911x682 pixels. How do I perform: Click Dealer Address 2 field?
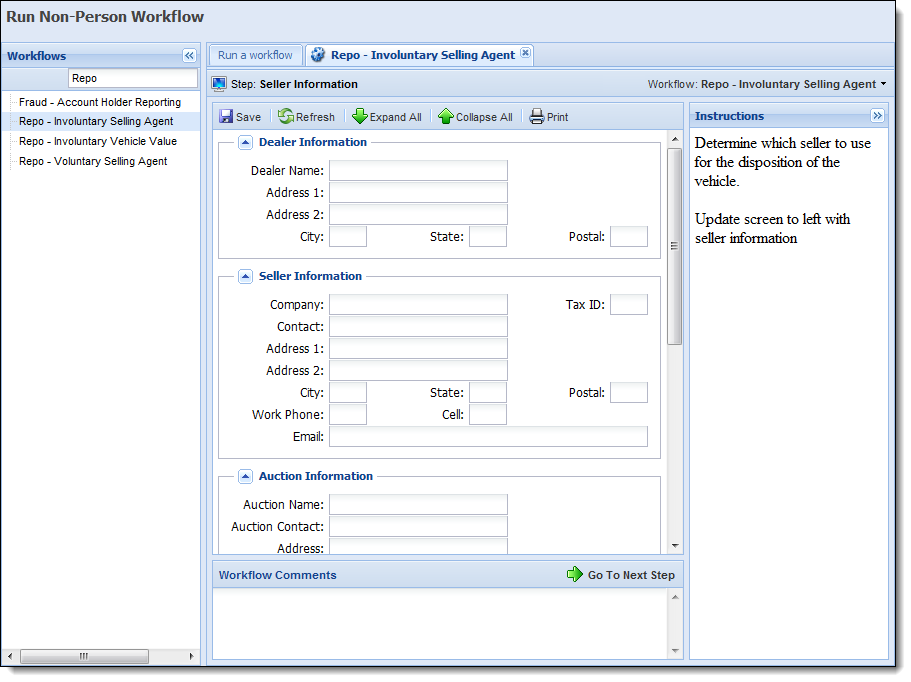click(418, 215)
